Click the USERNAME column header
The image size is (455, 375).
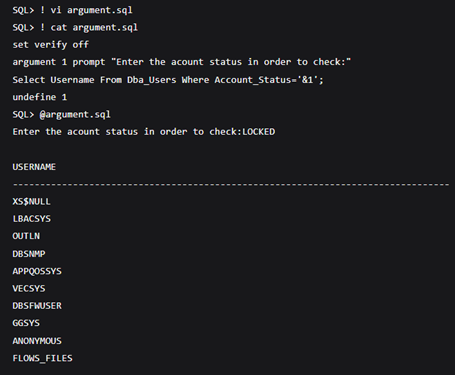point(34,167)
